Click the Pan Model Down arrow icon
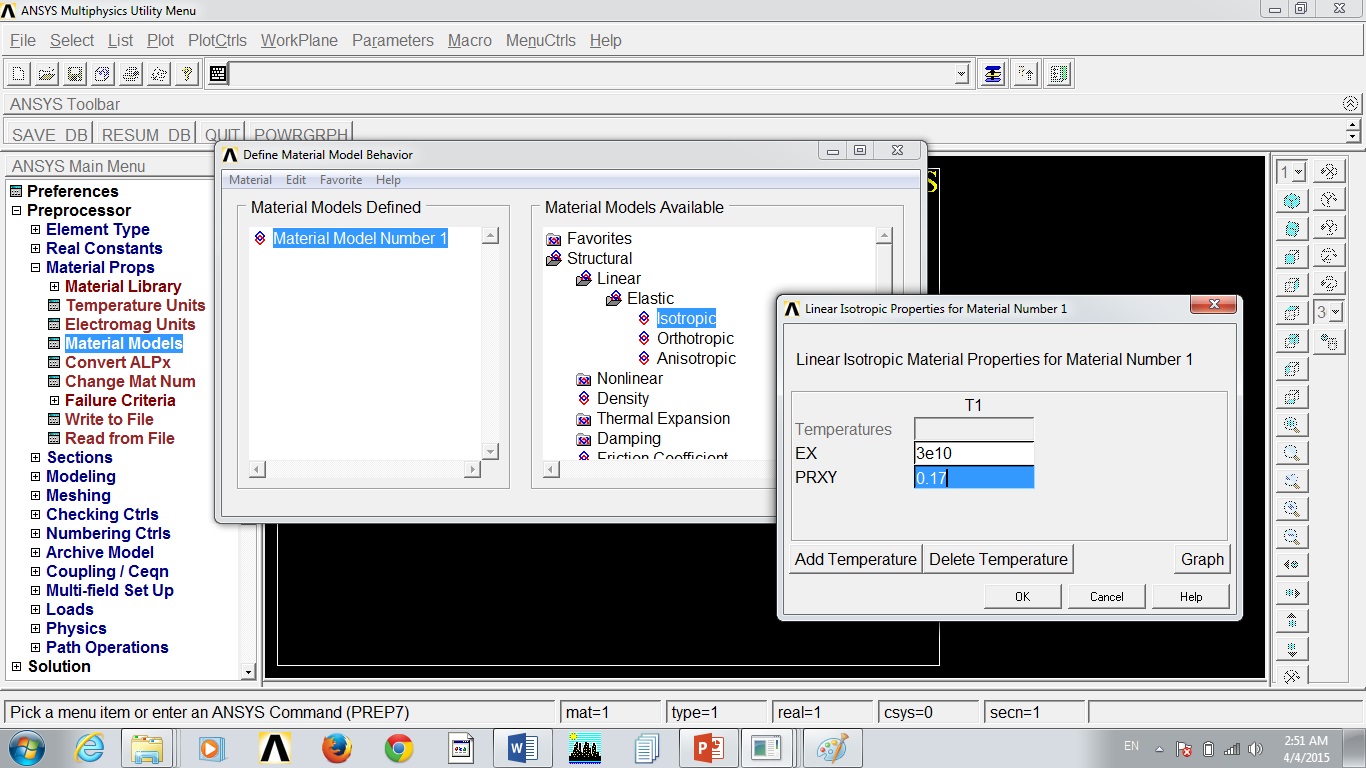This screenshot has width=1366, height=768. pyautogui.click(x=1292, y=649)
